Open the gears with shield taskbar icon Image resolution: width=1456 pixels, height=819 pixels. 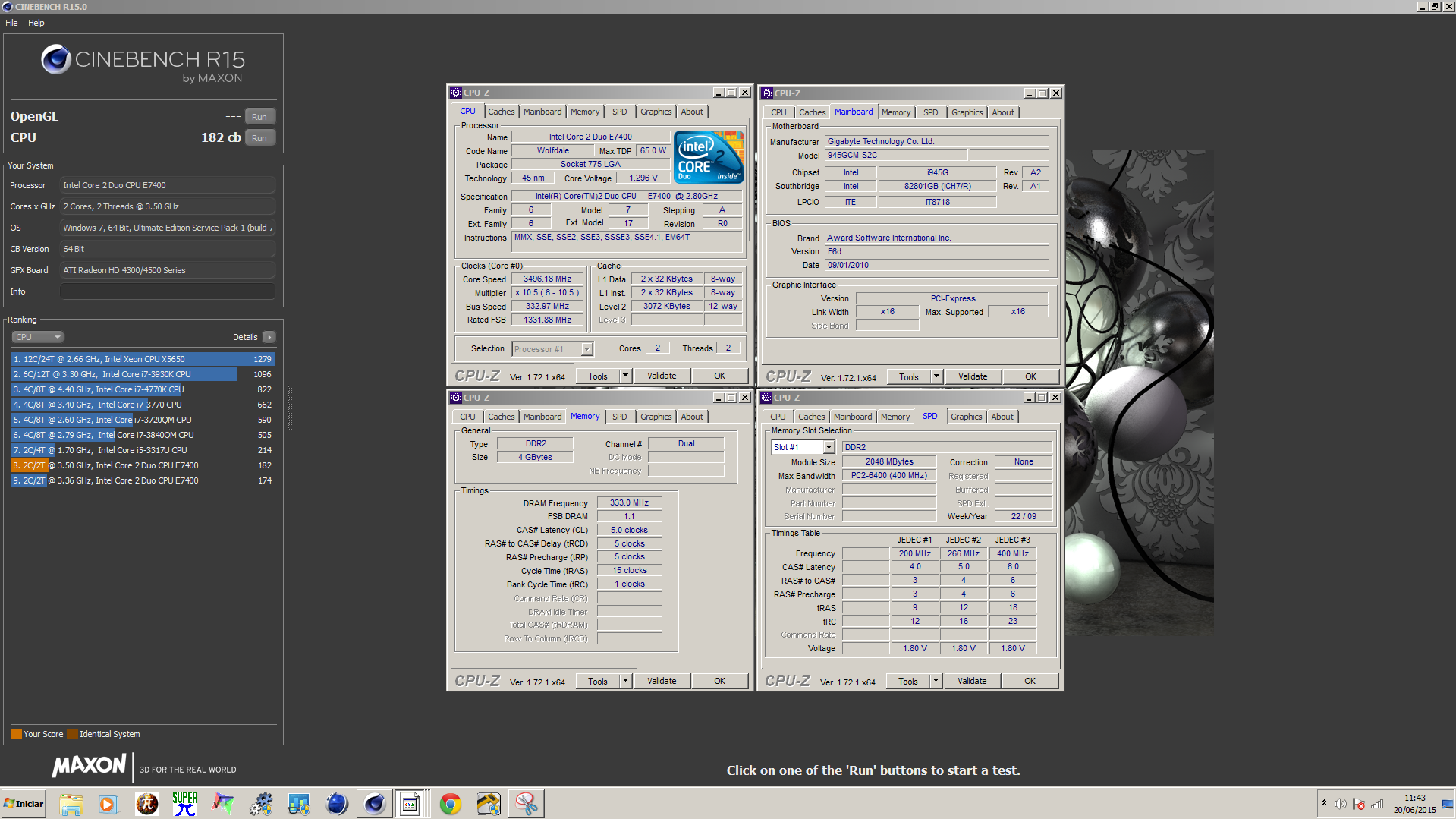click(260, 804)
